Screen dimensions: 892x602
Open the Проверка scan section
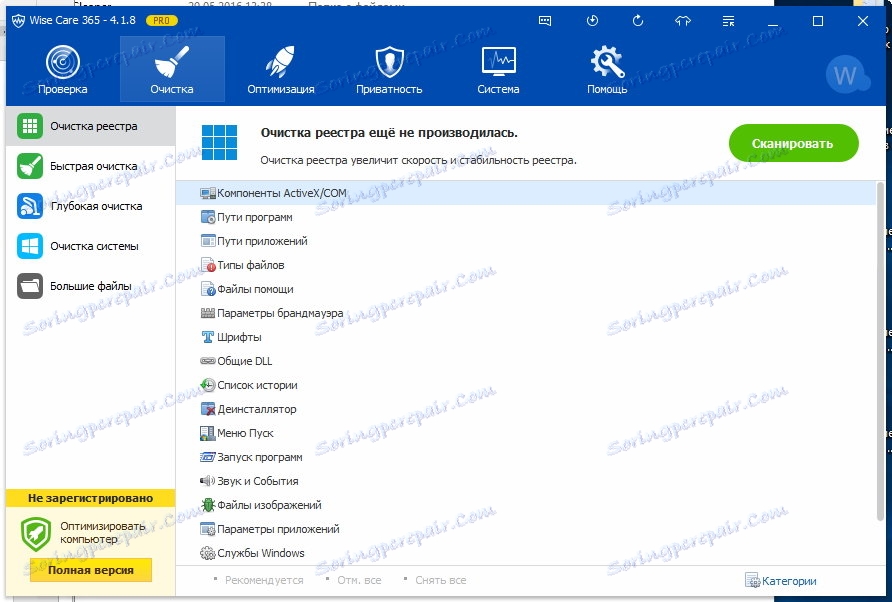pyautogui.click(x=63, y=69)
